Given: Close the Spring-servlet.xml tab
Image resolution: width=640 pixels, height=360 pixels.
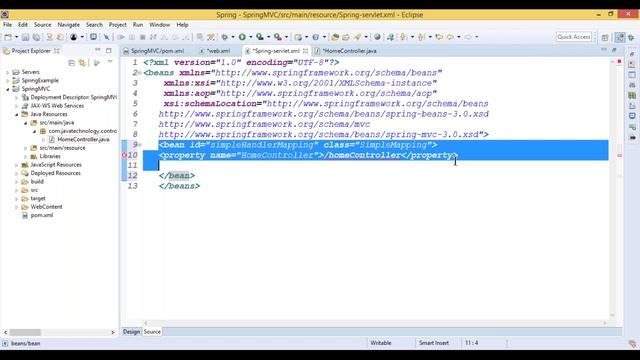Looking at the screenshot, I should (305, 51).
